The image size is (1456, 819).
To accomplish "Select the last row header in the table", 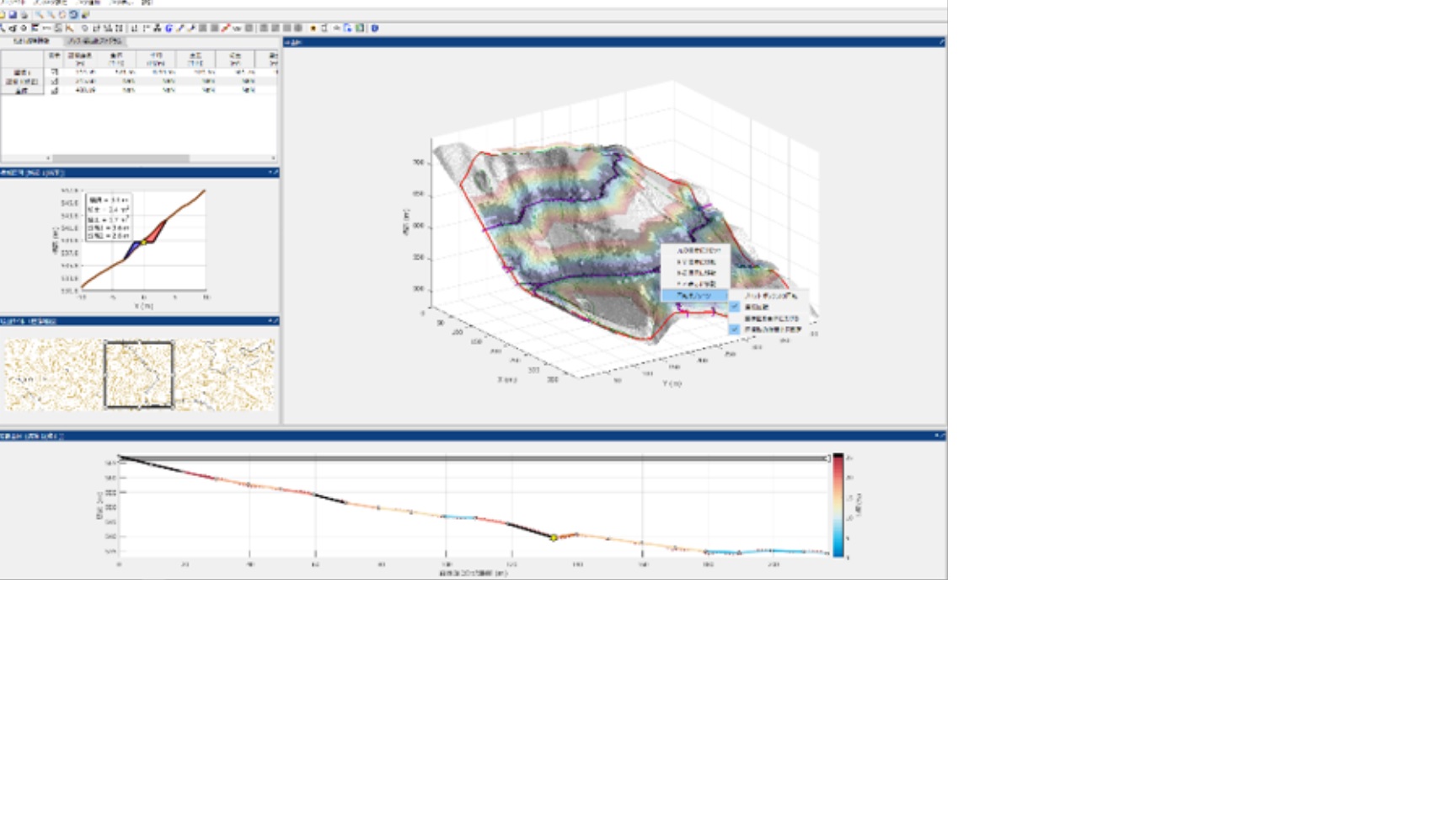I will [x=22, y=90].
